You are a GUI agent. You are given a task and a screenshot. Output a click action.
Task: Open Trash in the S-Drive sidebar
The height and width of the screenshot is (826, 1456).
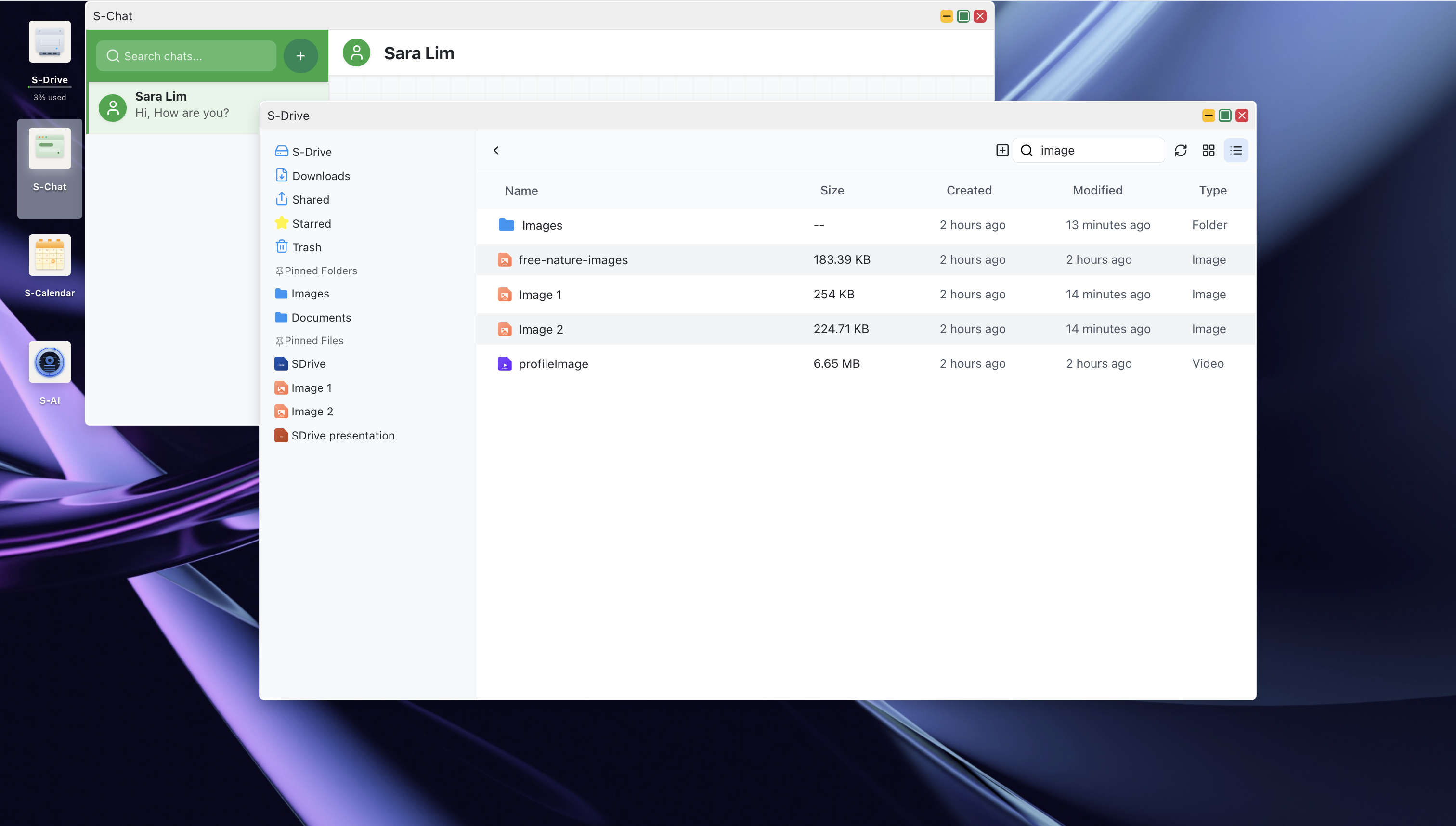coord(306,247)
